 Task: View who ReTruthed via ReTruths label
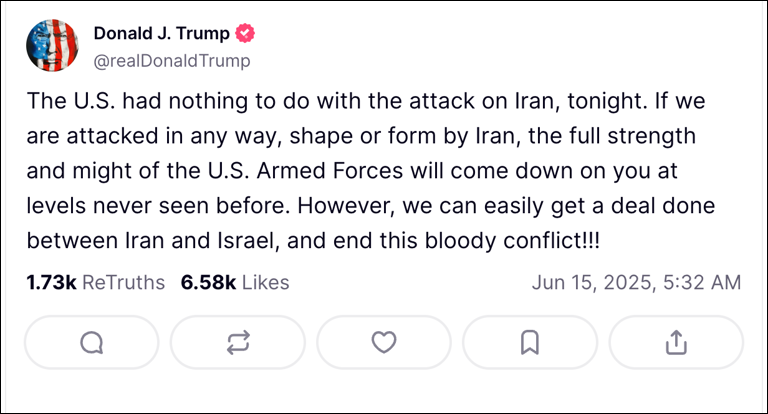(x=123, y=283)
